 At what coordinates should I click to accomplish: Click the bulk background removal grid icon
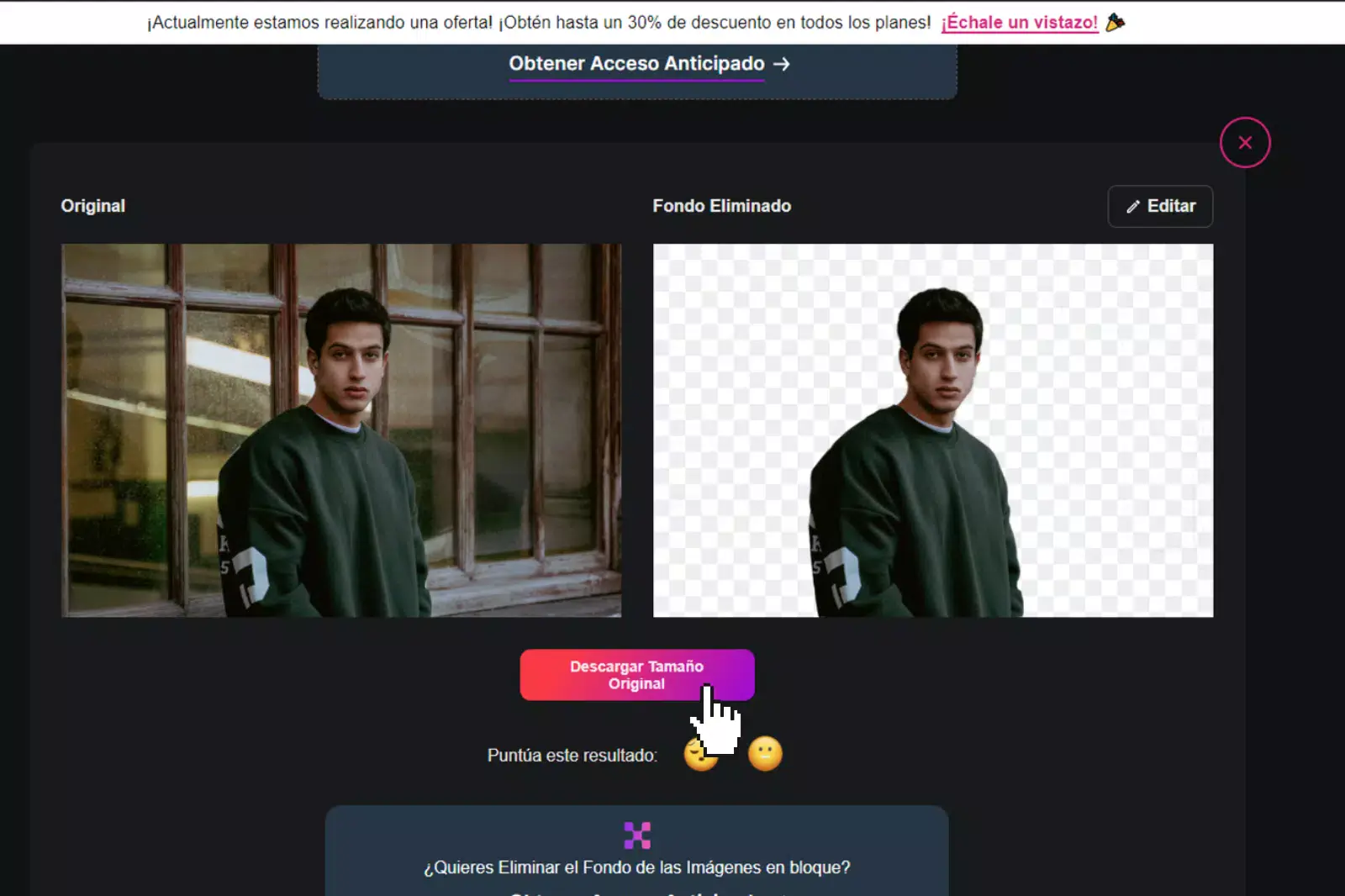(636, 834)
